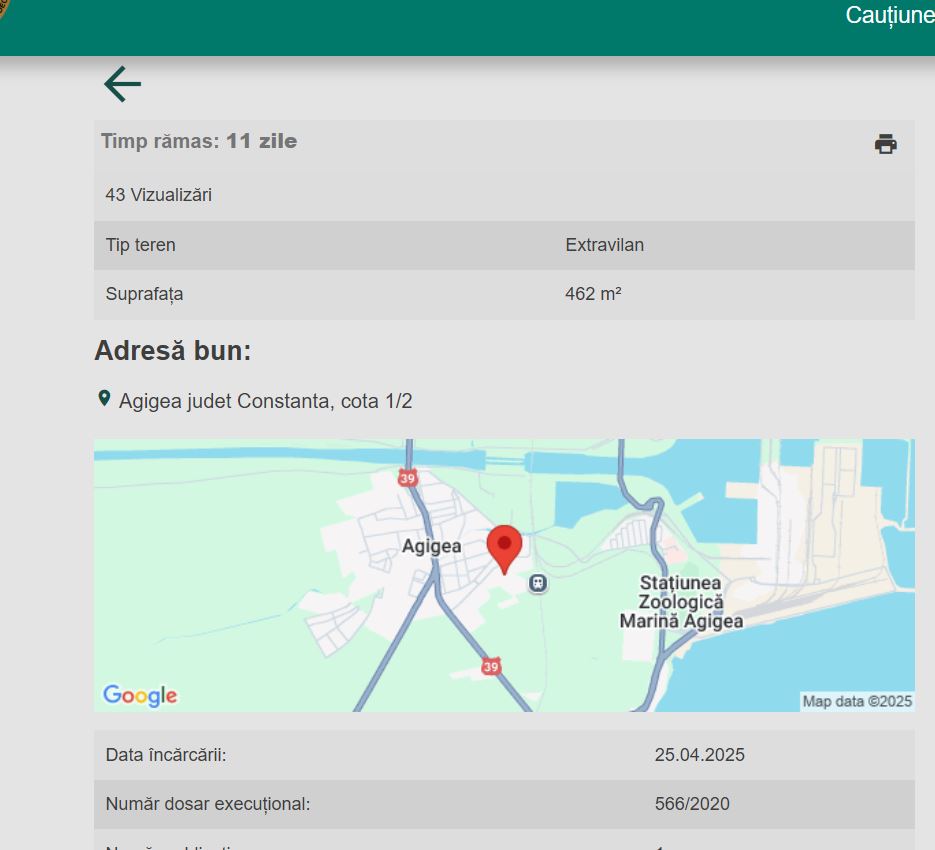Go back using the left arrow icon
The height and width of the screenshot is (850, 935).
[122, 84]
